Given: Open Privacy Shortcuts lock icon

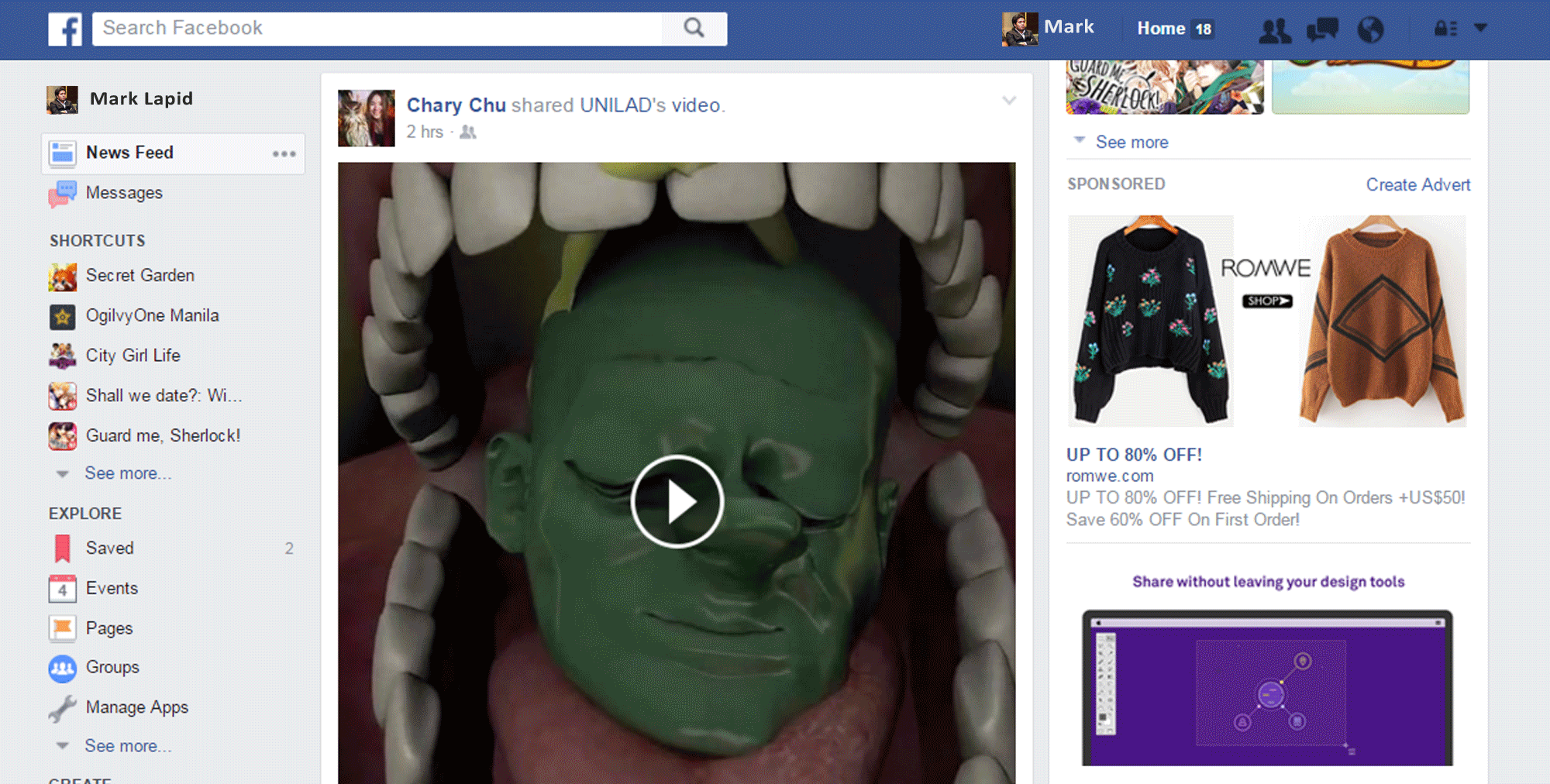Looking at the screenshot, I should [x=1445, y=29].
